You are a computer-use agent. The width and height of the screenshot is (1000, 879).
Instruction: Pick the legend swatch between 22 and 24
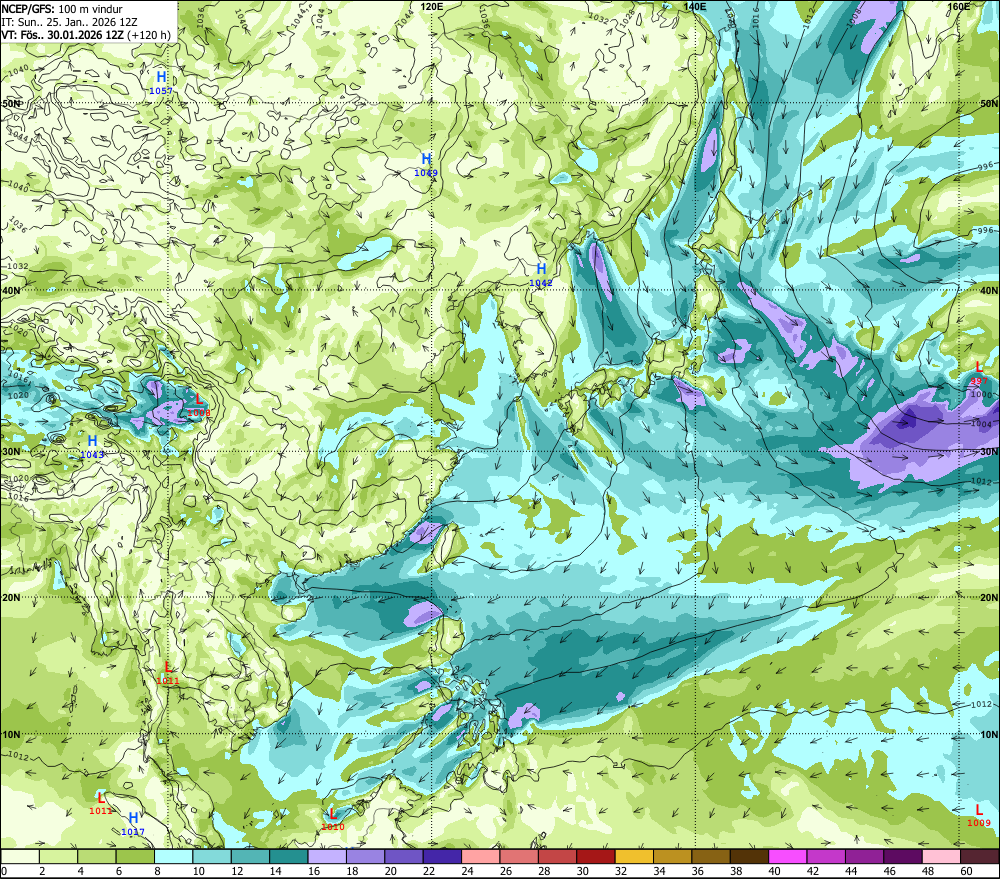[x=442, y=856]
